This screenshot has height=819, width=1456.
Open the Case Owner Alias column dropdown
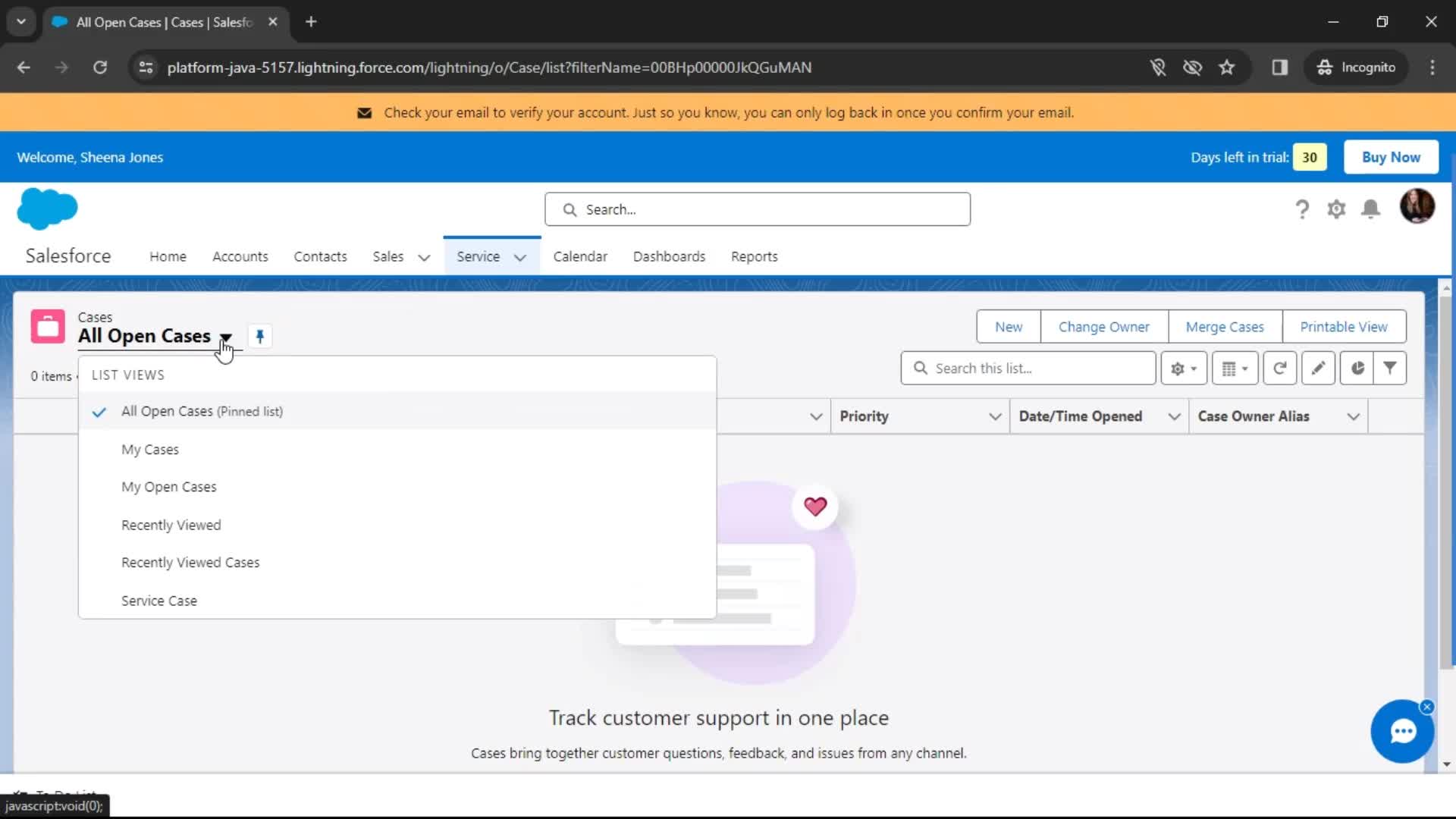1353,416
